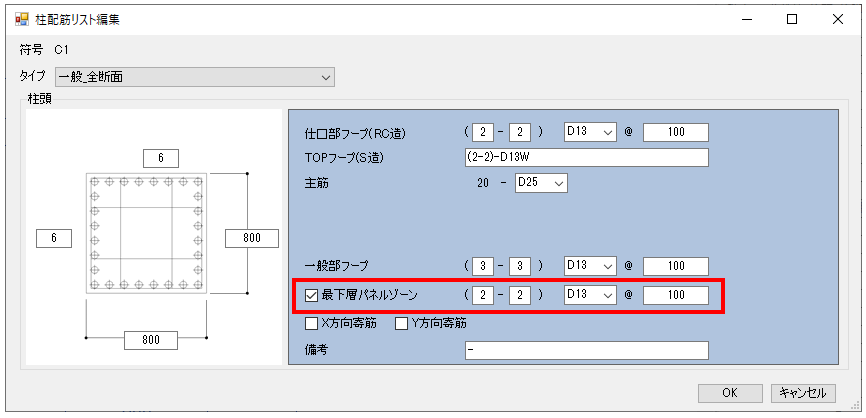This screenshot has width=866, height=418.
Task: Maximize the 柱配筋リスト編集 window
Action: pos(792,19)
